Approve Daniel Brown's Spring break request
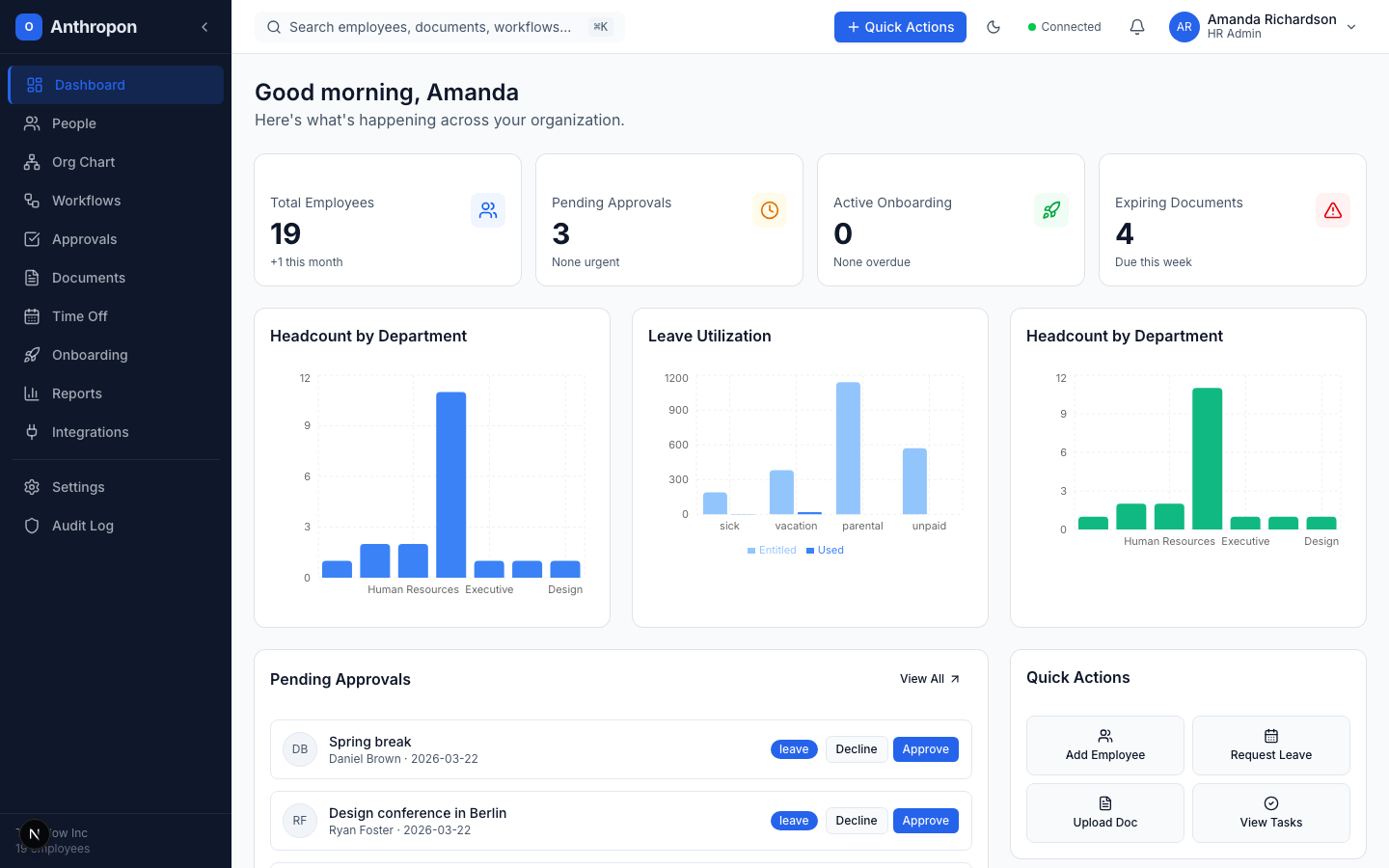Image resolution: width=1389 pixels, height=868 pixels. point(925,749)
